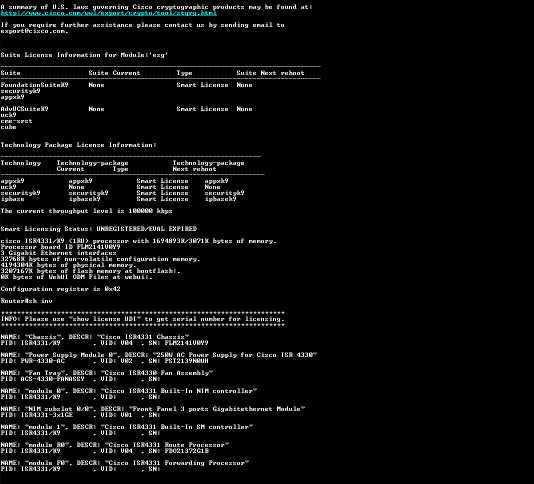The width and height of the screenshot is (534, 484).
Task: Click 'Smart License' in the ipbase row
Action: pos(162,199)
